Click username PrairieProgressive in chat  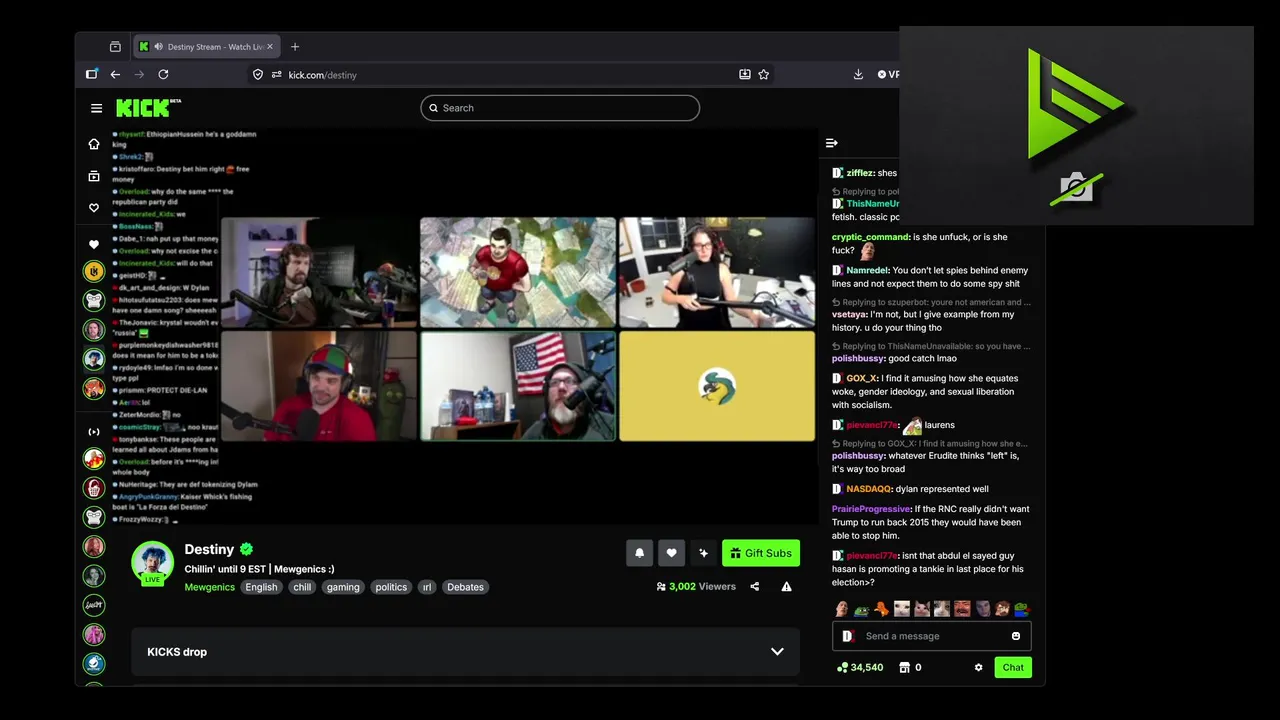click(x=871, y=509)
